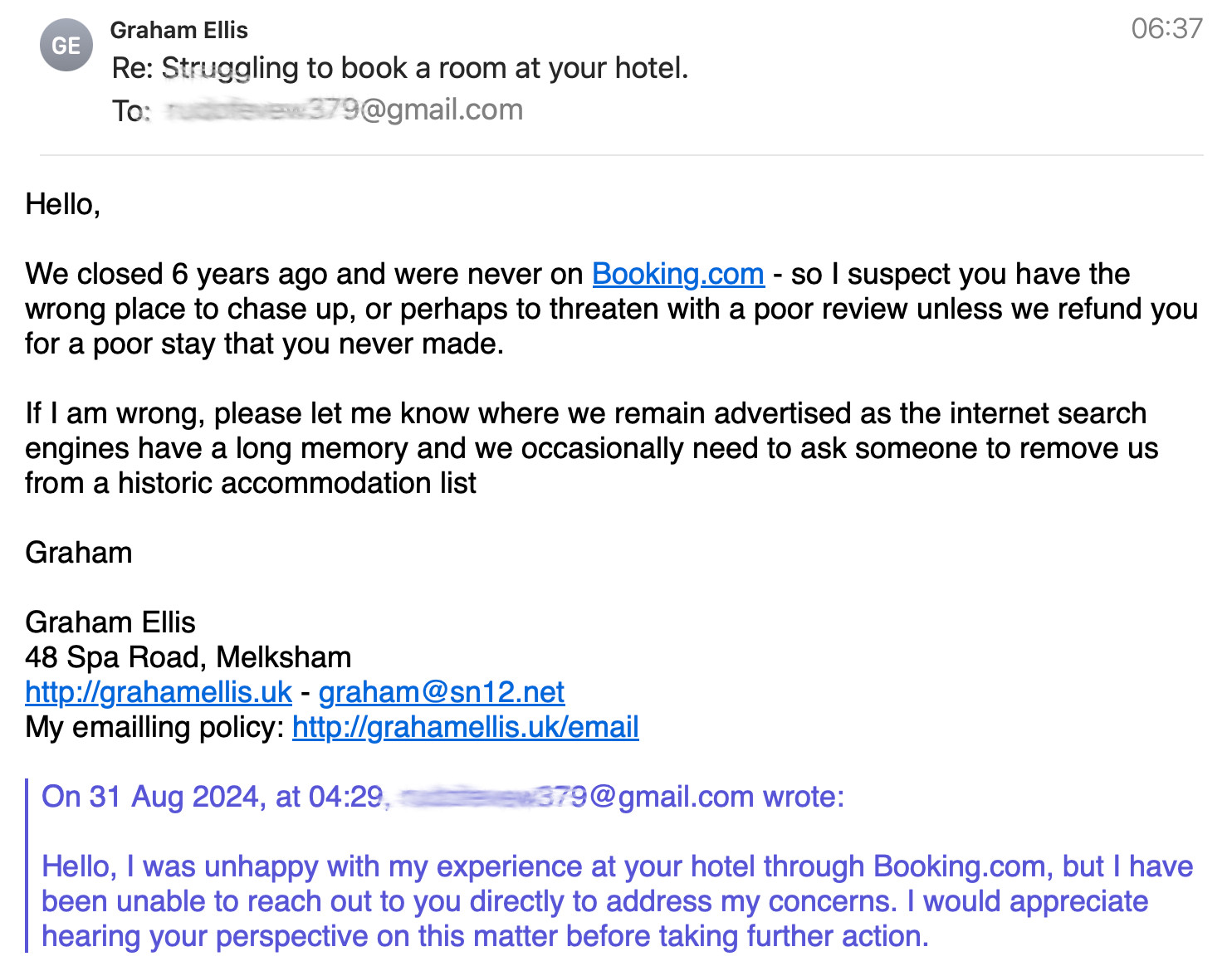Screen dimensions: 1232x971
Task: Select the sender name Graham Ellis in header
Action: click(x=178, y=30)
